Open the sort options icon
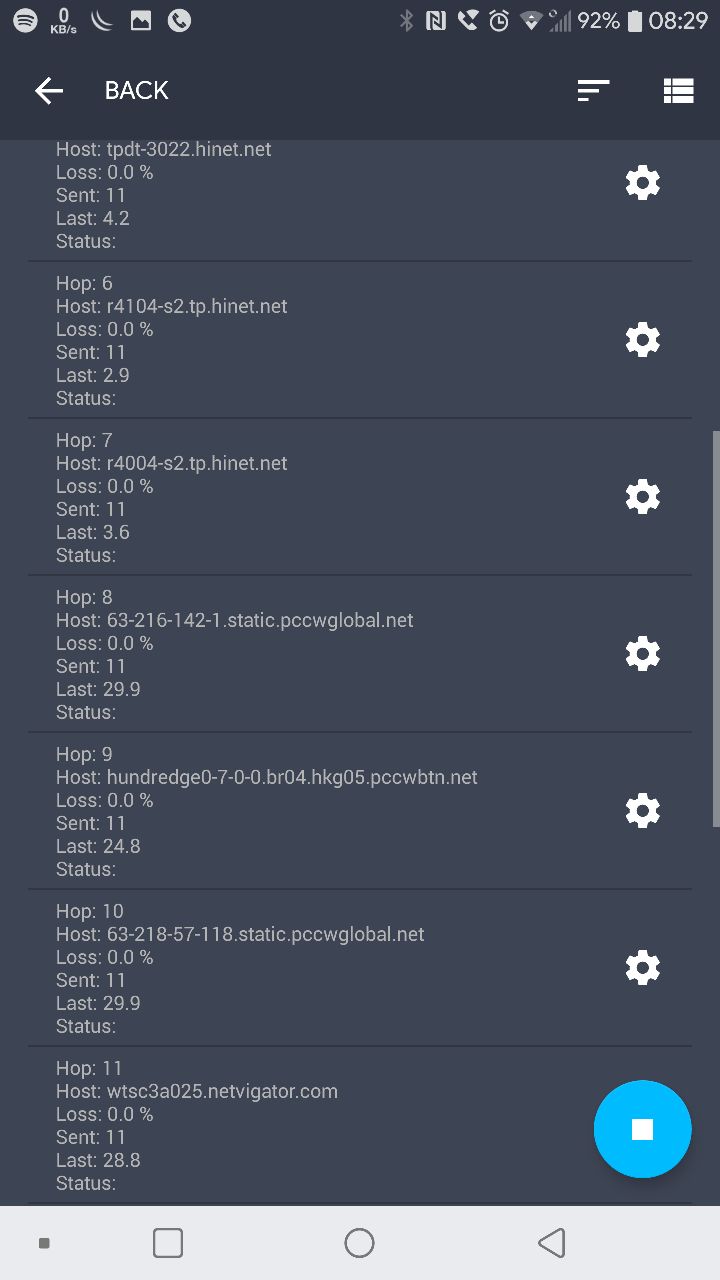The height and width of the screenshot is (1280, 720). [593, 91]
